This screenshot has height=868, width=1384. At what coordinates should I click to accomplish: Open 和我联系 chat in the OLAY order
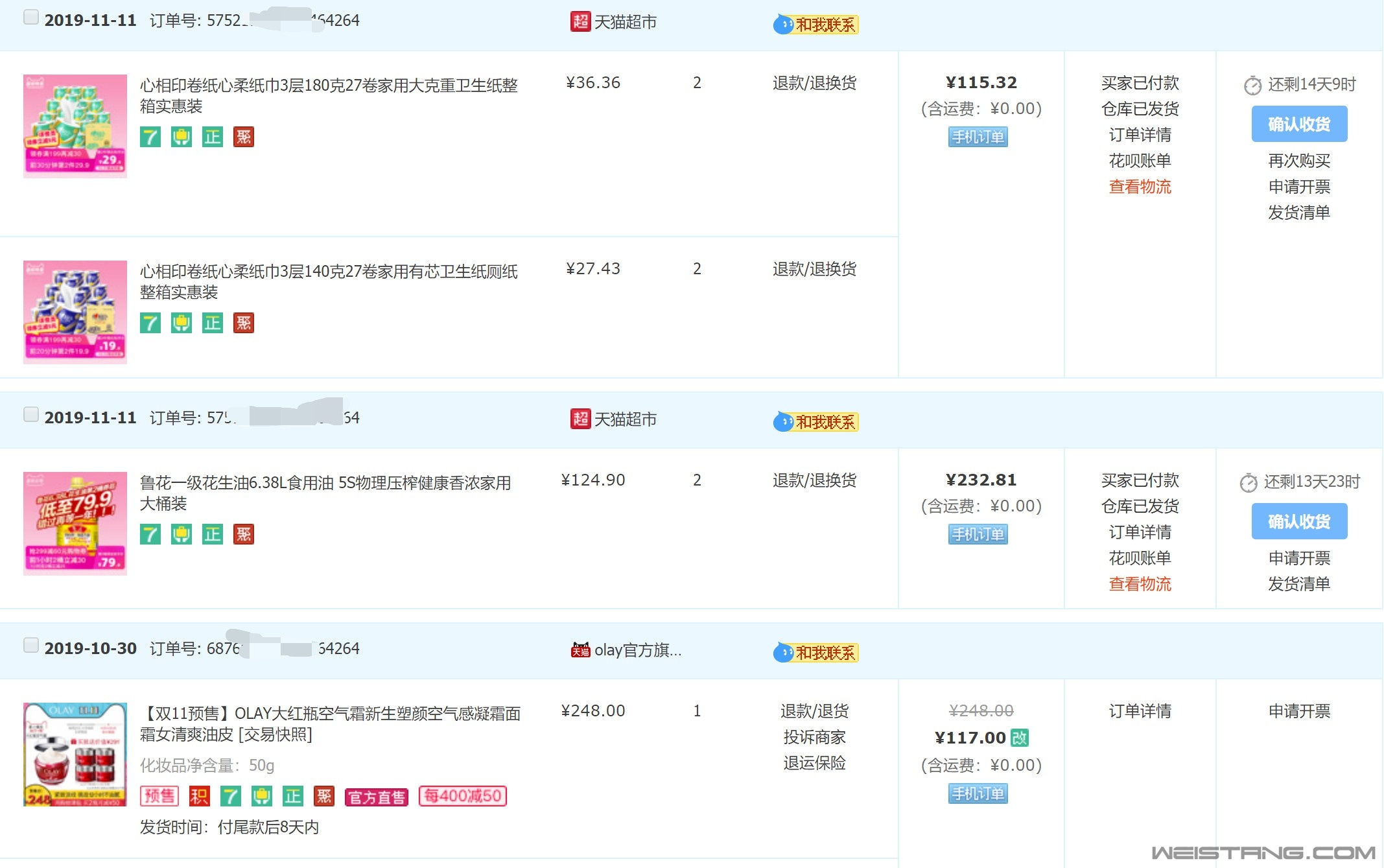point(815,653)
